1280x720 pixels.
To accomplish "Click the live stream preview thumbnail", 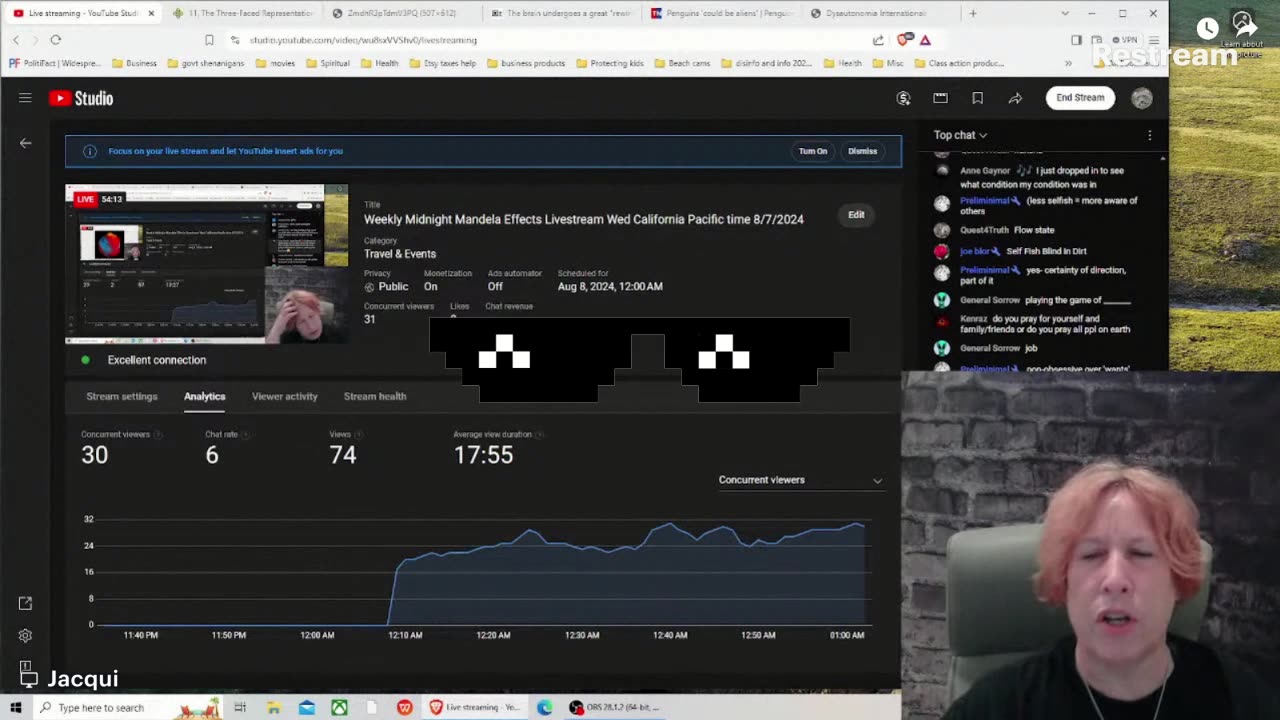I will (207, 264).
